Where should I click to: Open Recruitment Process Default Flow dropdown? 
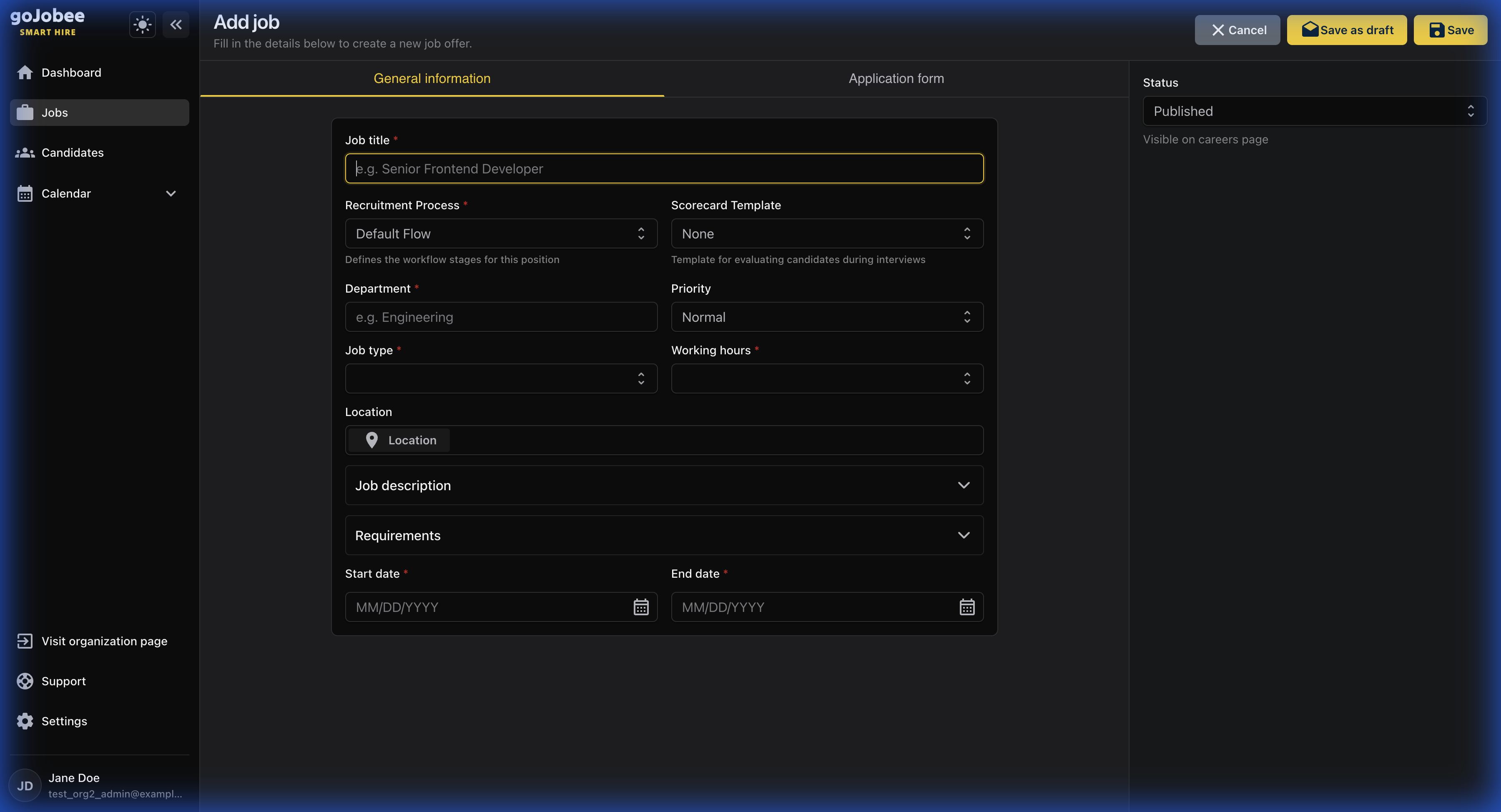point(501,233)
